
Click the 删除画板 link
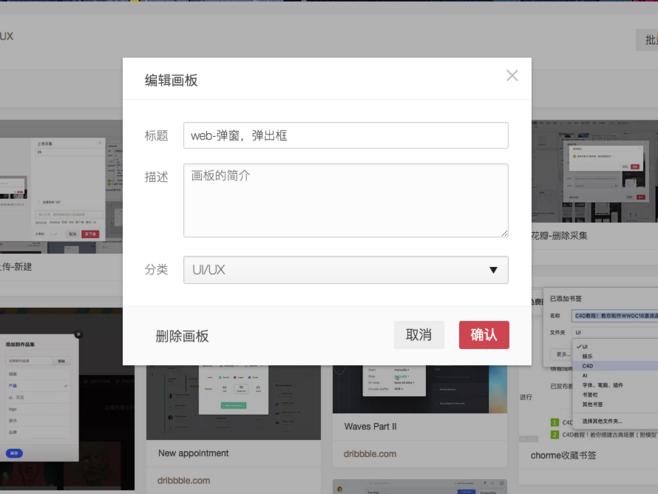(x=182, y=336)
